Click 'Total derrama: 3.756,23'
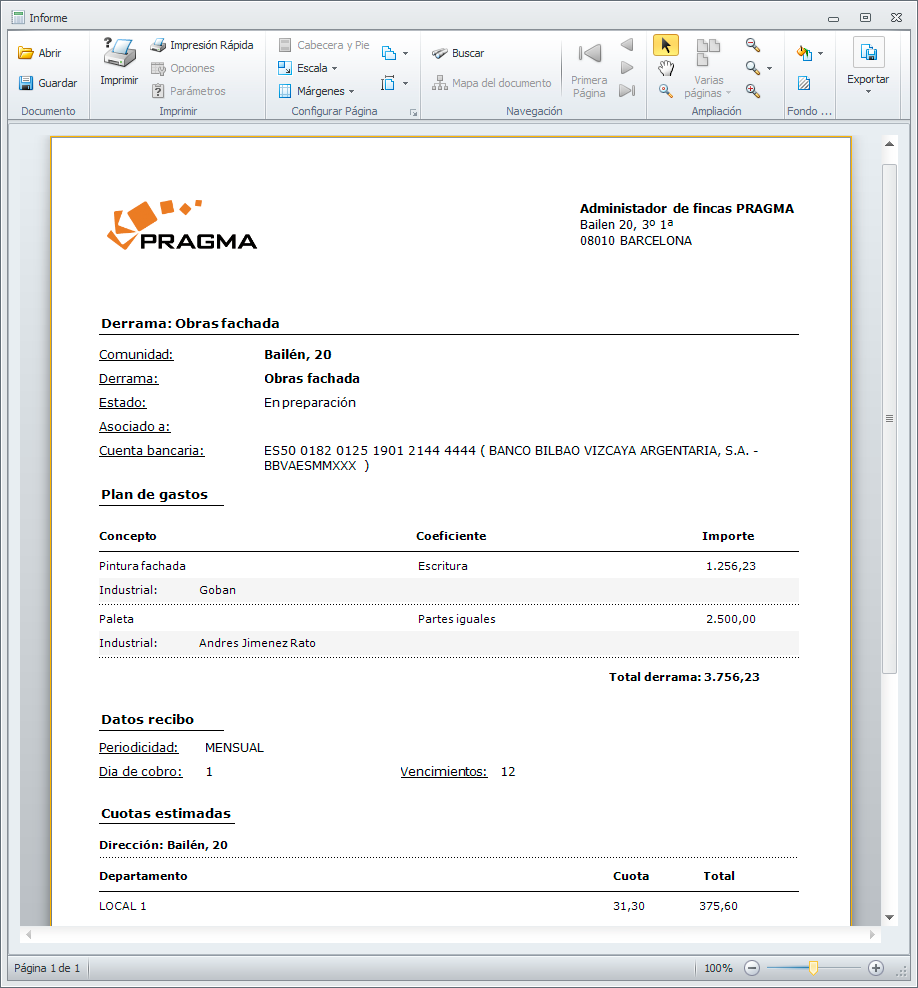Viewport: 918px width, 988px height. point(684,677)
